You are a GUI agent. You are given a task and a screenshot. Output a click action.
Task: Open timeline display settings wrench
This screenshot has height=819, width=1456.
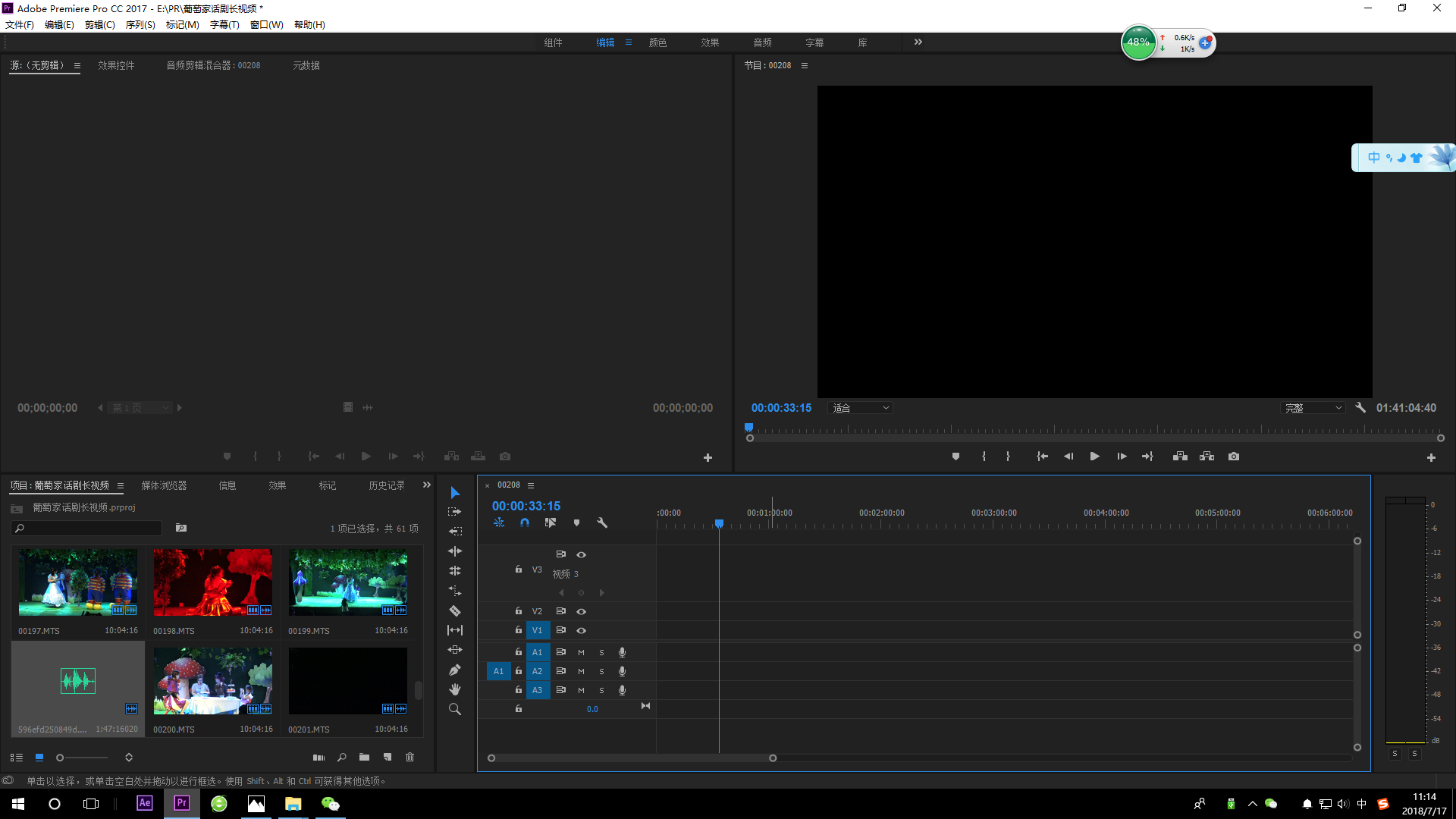(602, 522)
